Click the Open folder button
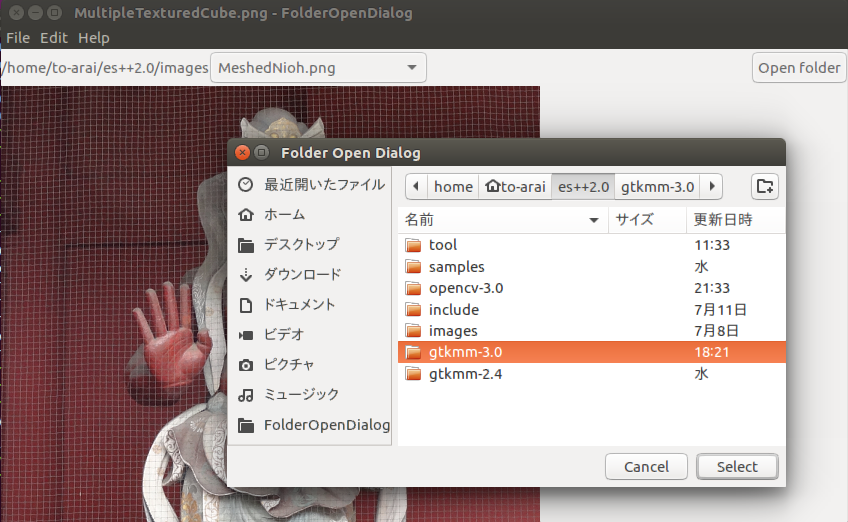 (799, 68)
